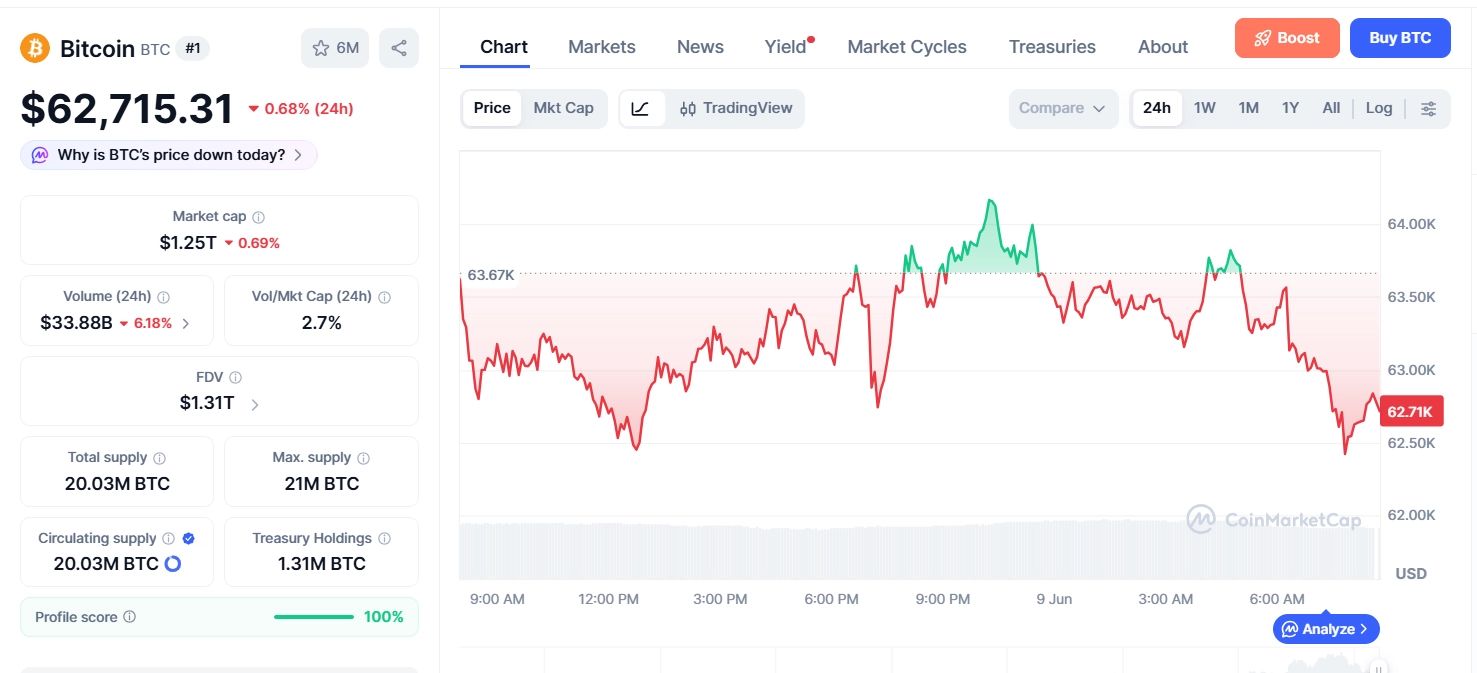Click the Profile score progress bar
Screen dimensions: 1477x673
coord(314,617)
